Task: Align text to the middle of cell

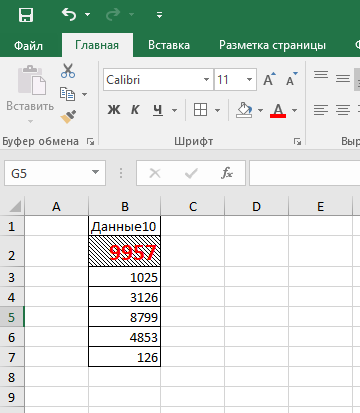Action: tap(343, 78)
